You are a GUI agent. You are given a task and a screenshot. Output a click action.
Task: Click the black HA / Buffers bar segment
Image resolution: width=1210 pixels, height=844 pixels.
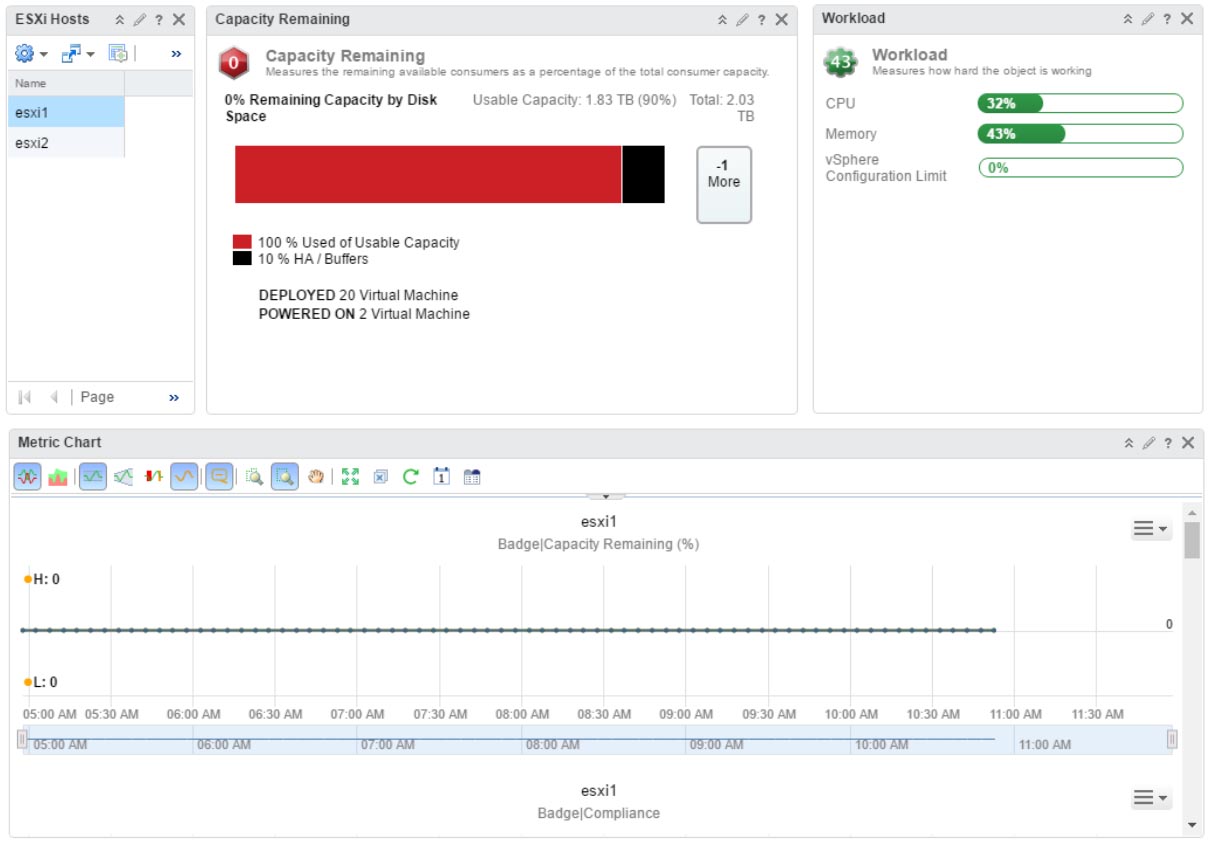644,174
